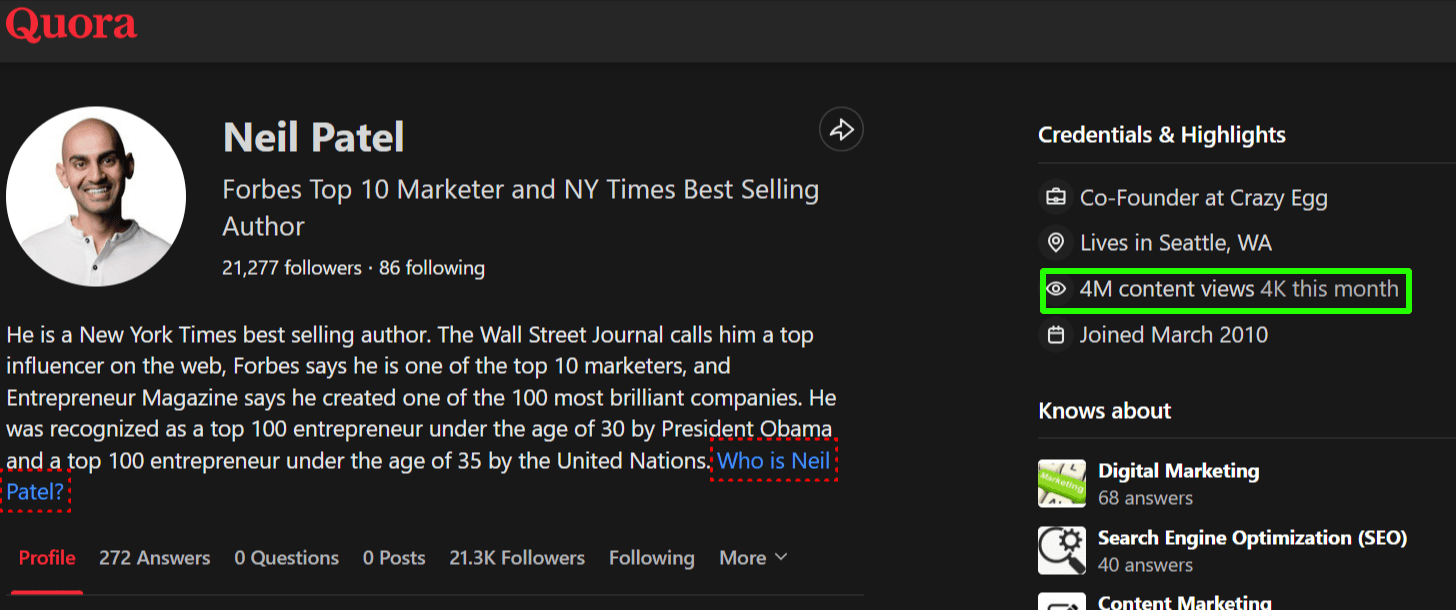Open the Following tab
Image resolution: width=1456 pixels, height=610 pixels.
651,557
